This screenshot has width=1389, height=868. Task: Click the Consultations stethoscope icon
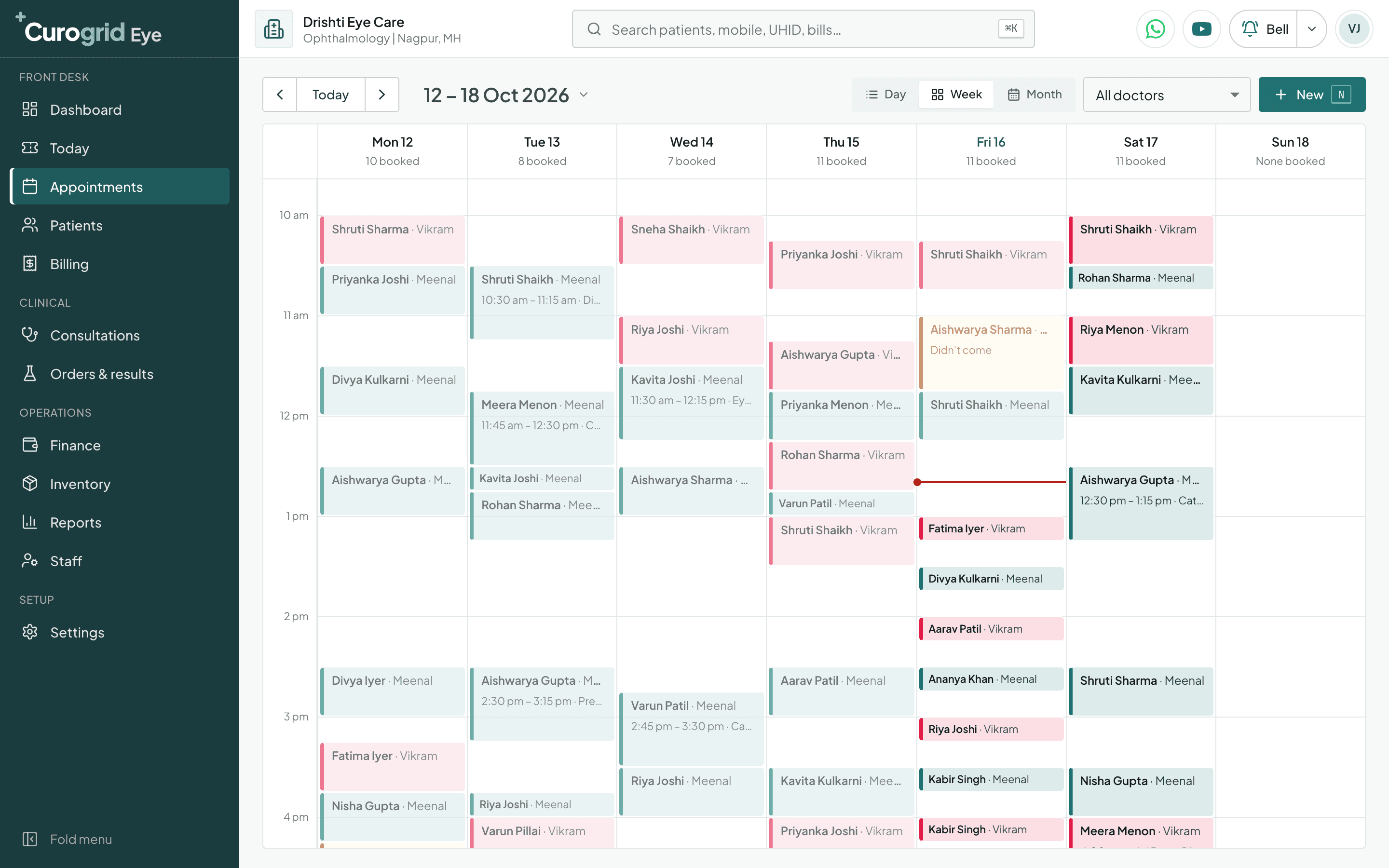pos(30,335)
